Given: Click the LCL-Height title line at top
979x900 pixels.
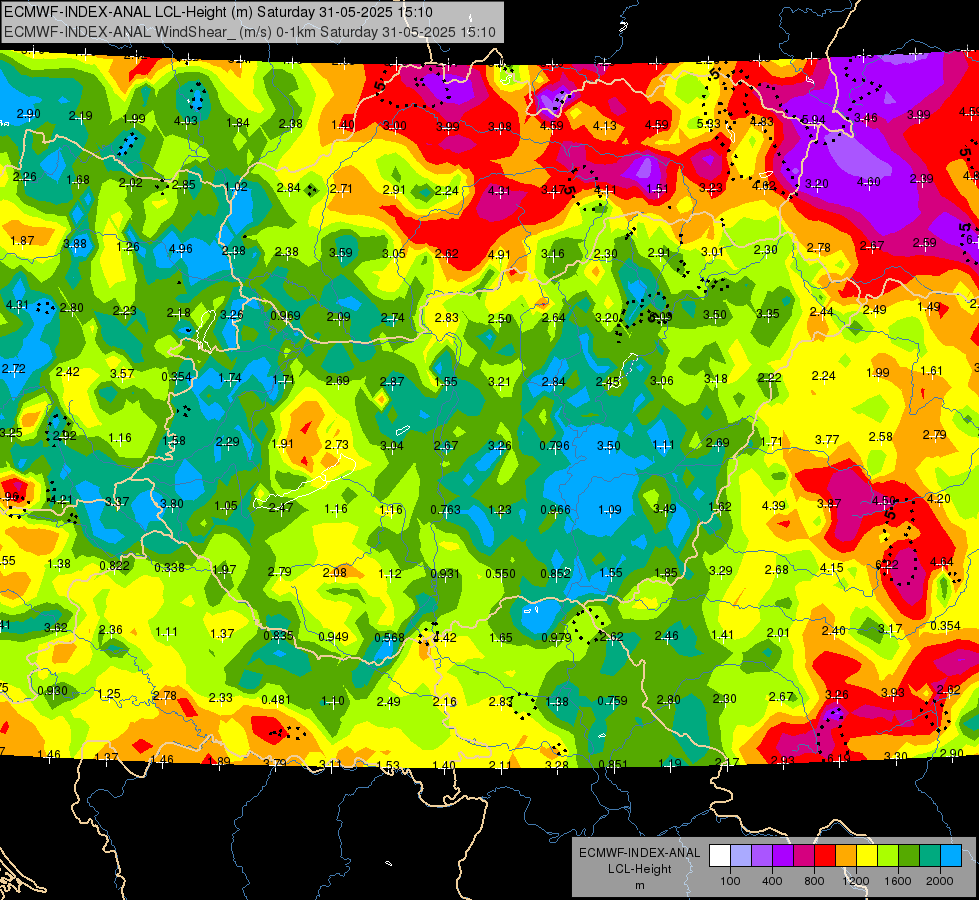Looking at the screenshot, I should (x=219, y=12).
